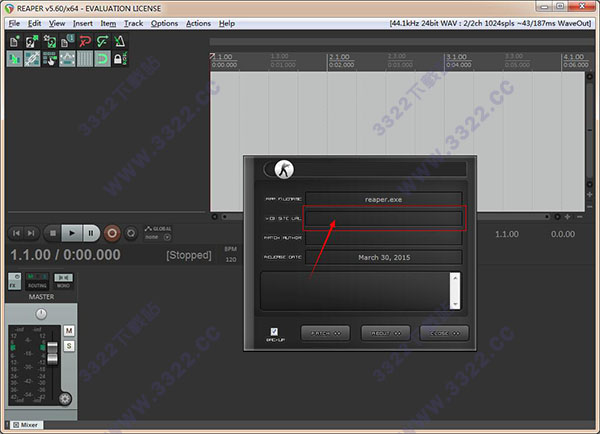The width and height of the screenshot is (600, 434).
Task: Click timeline ruler marker 4.1.00
Action: pos(574,57)
